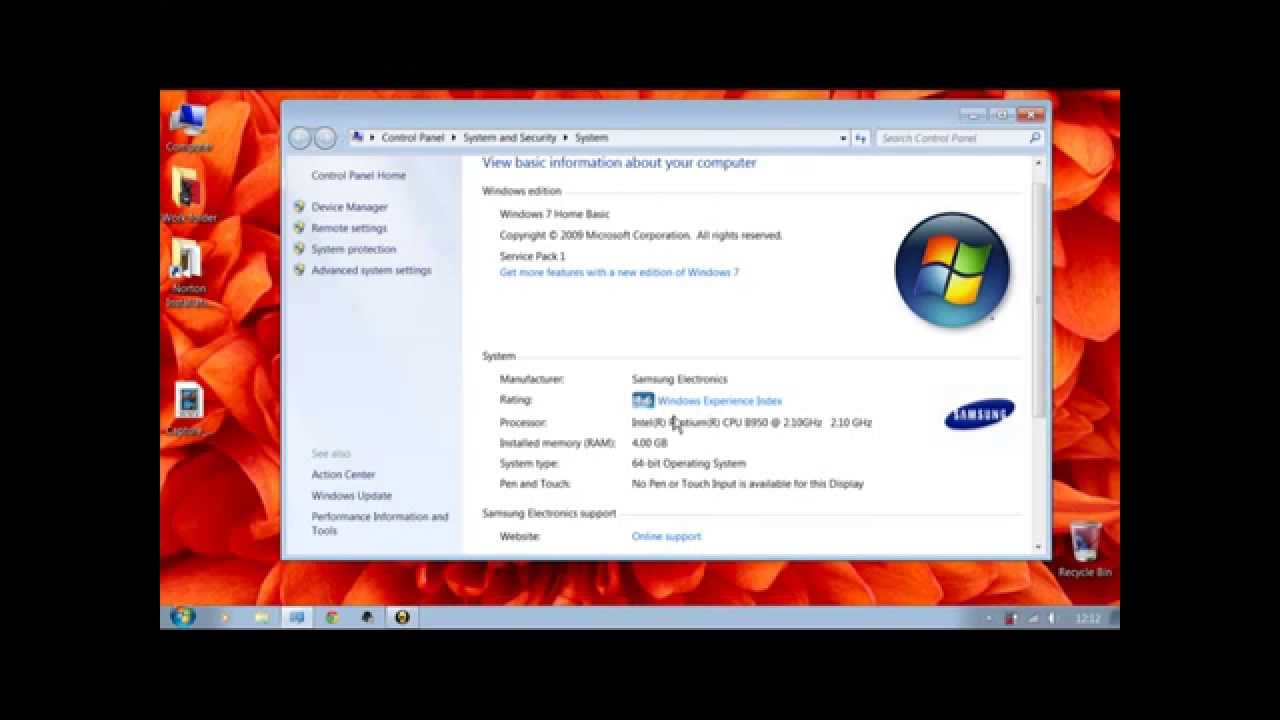Select the Work folder desktop icon
Viewport: 1280px width, 720px height.
(x=188, y=195)
